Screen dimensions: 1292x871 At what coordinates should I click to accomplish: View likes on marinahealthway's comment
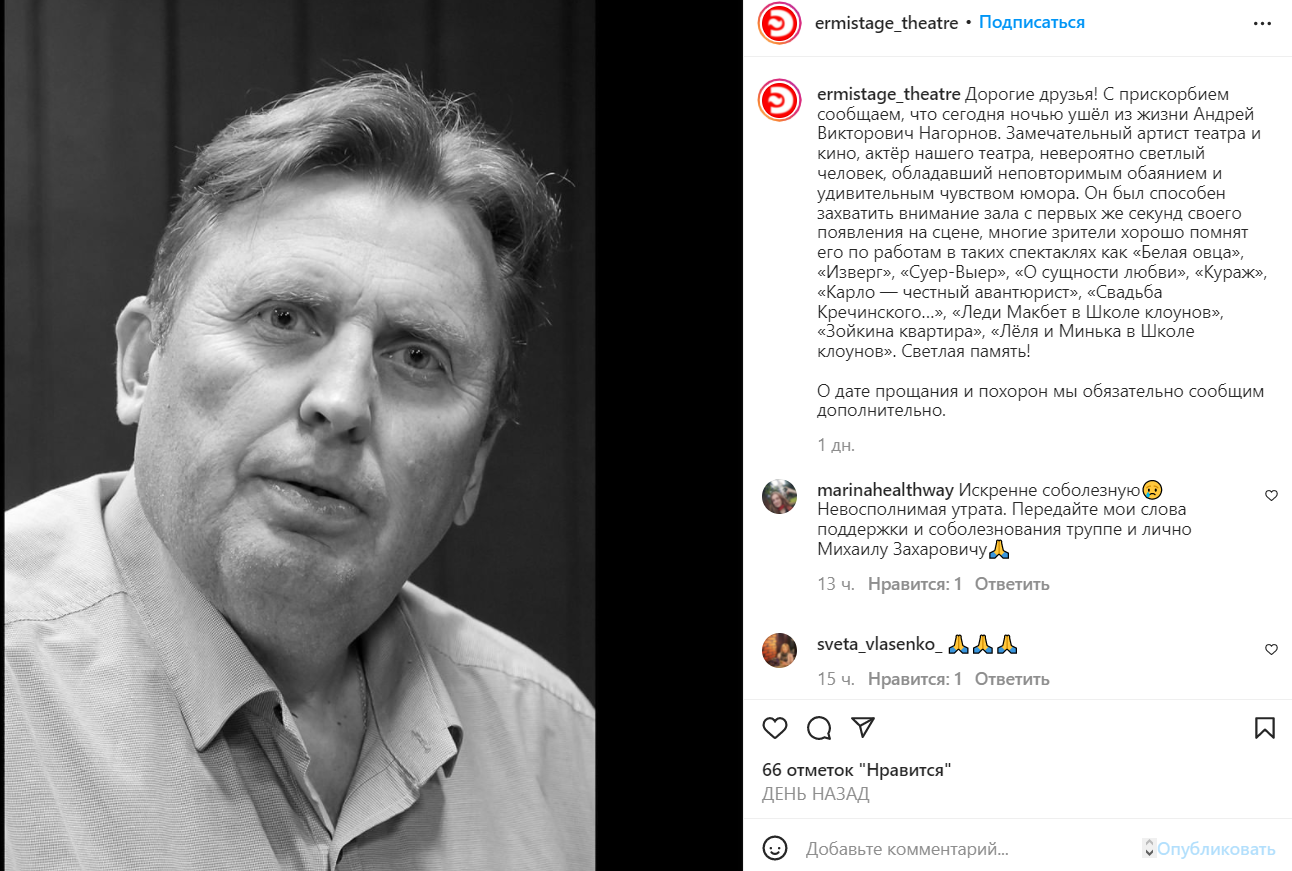[x=915, y=584]
